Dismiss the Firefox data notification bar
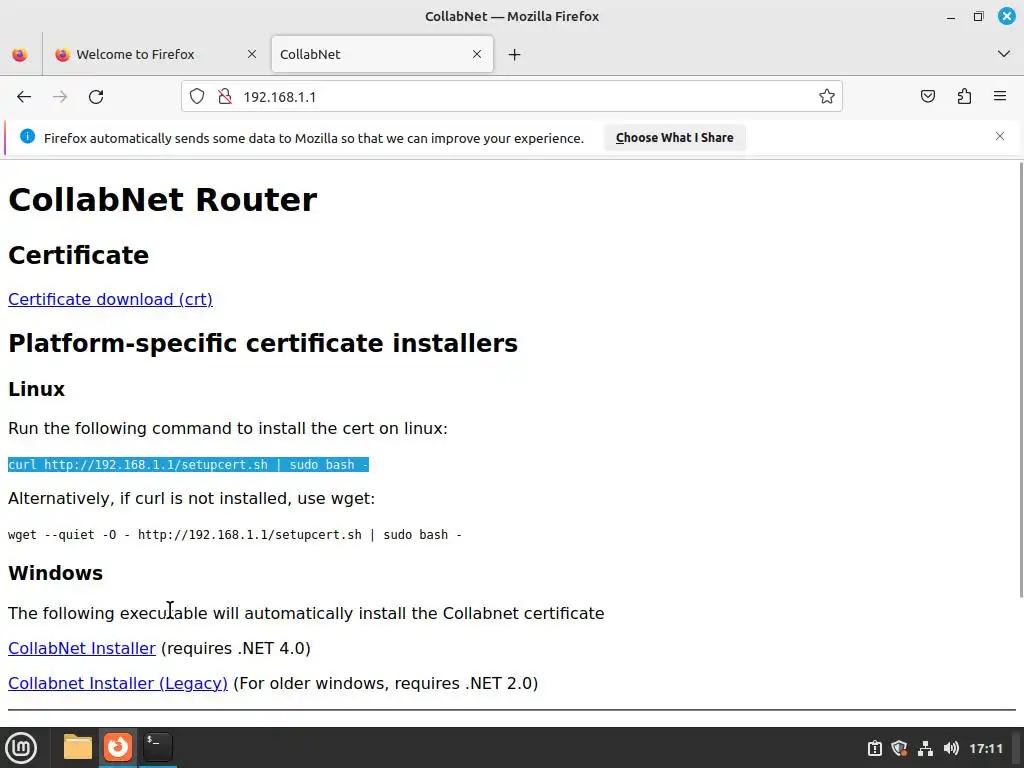The image size is (1024, 768). click(1000, 136)
